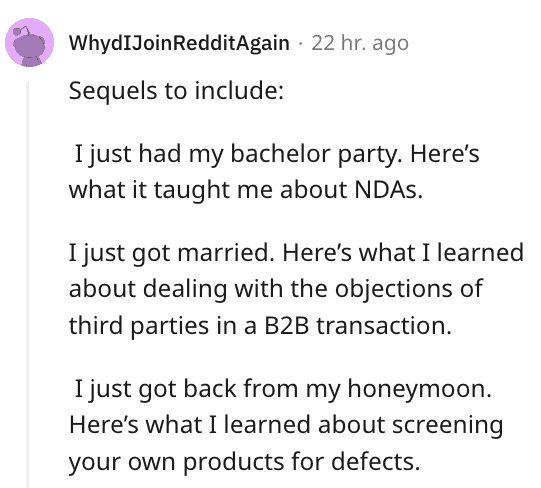This screenshot has width=541, height=488.
Task: Open WhydIJoinRedditAgain's user profile
Action: (179, 43)
